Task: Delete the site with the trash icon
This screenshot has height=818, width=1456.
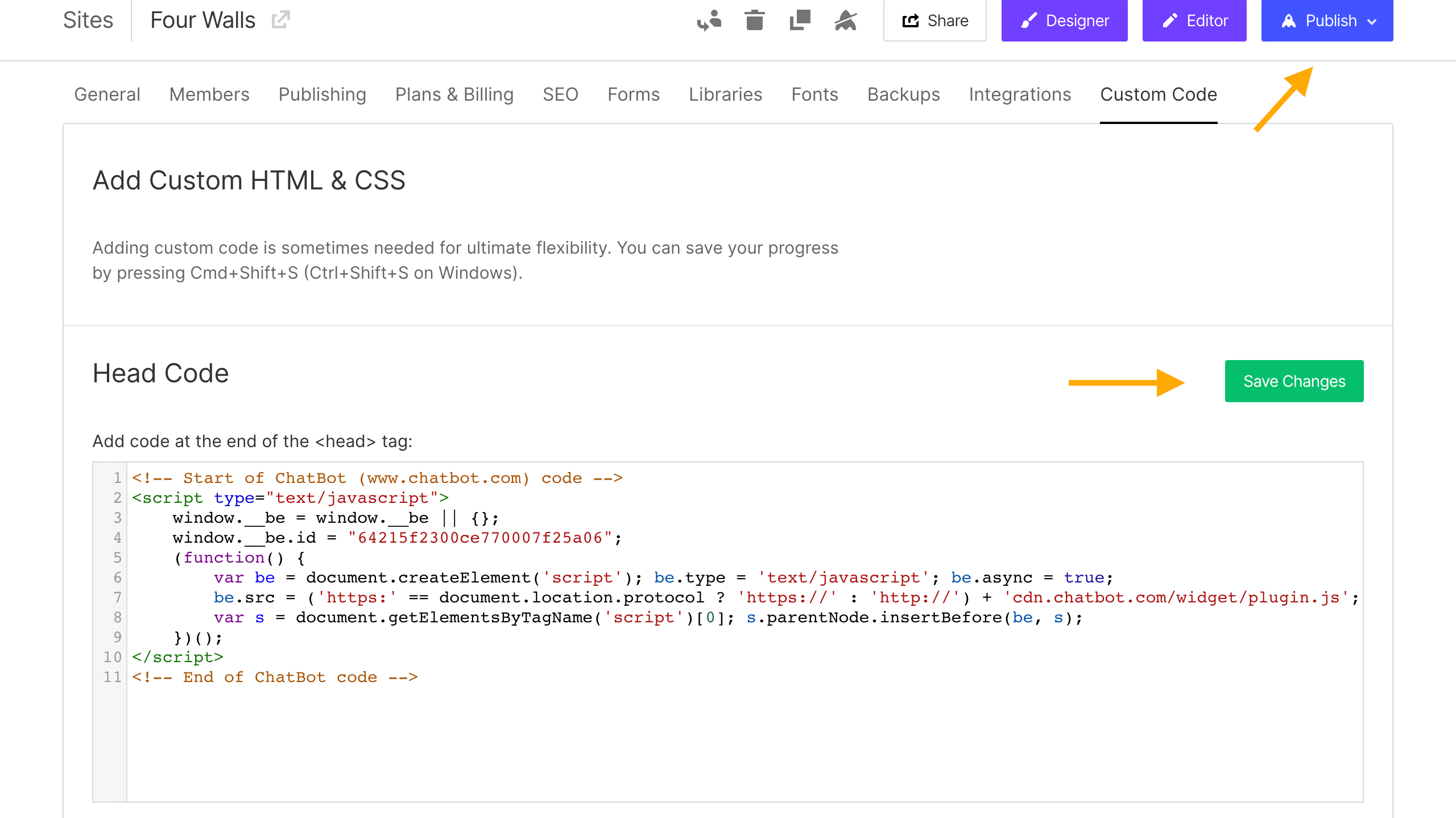Action: 755,20
